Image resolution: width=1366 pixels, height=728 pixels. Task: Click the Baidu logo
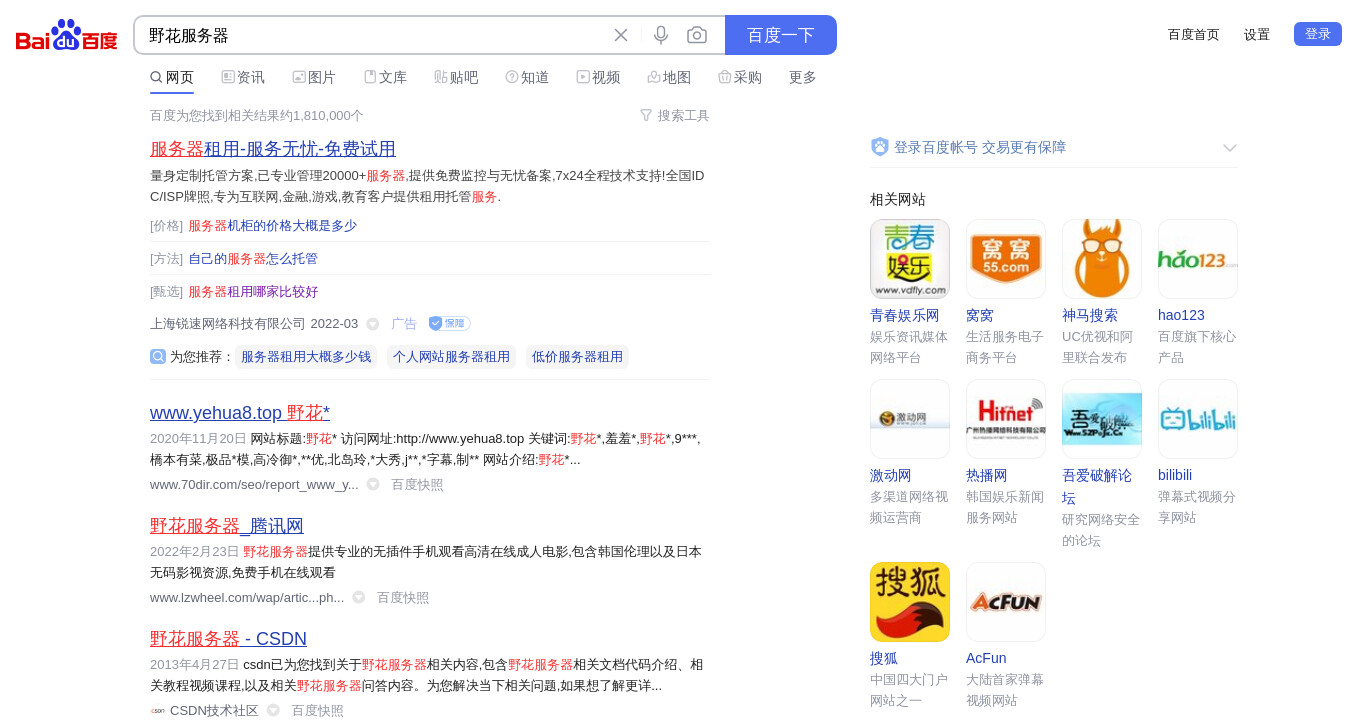pos(67,35)
